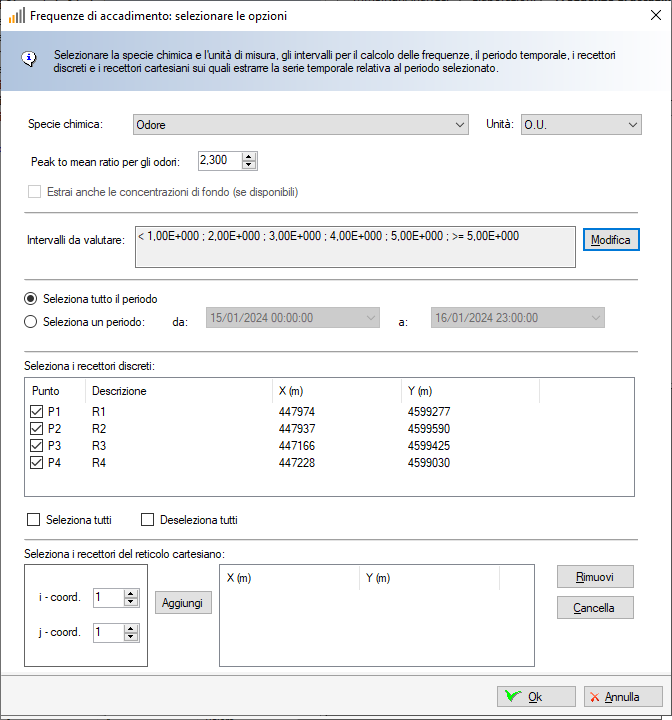This screenshot has height=720, width=672.
Task: Uncheck receptor P1 checkbox
Action: click(37, 411)
